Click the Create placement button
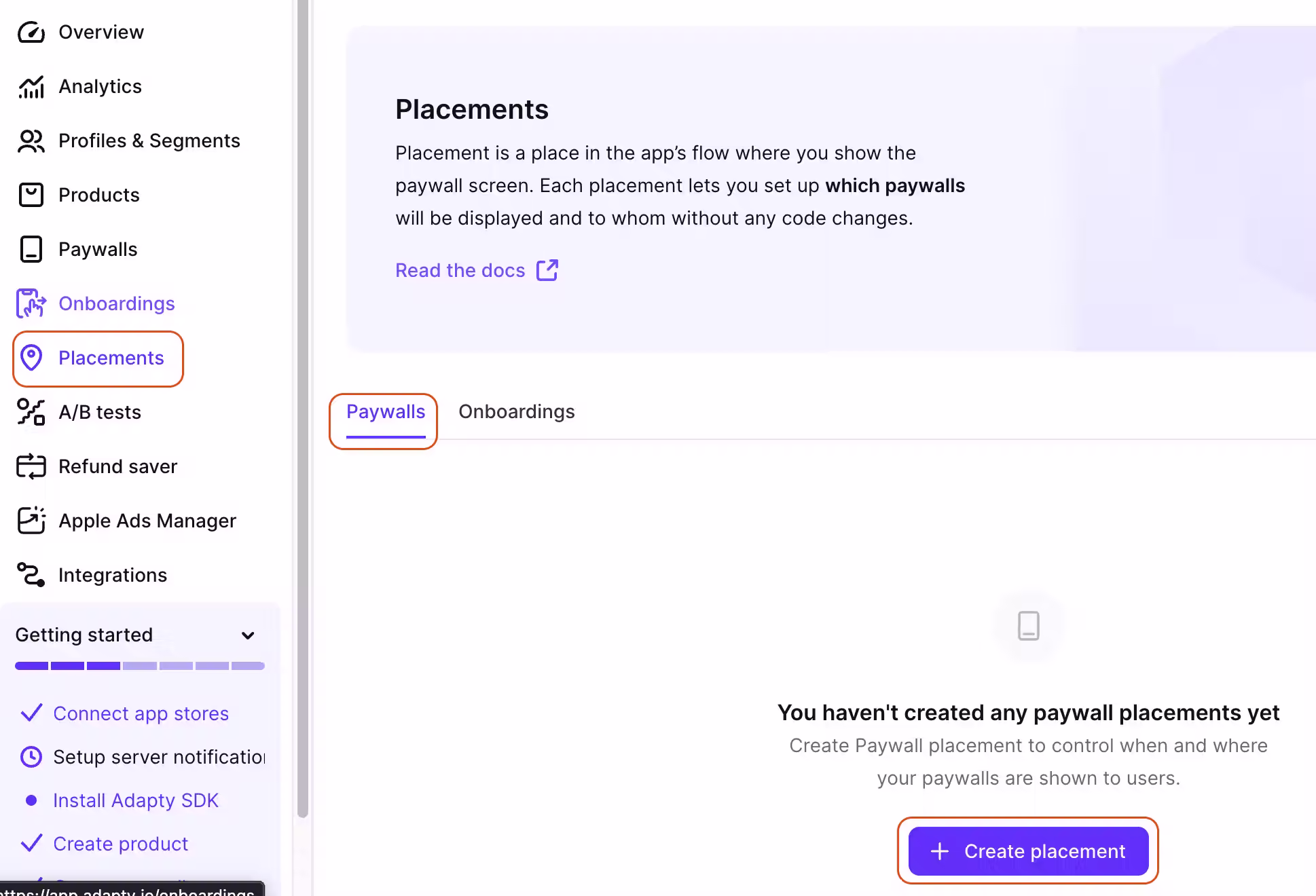Image resolution: width=1316 pixels, height=896 pixels. [1028, 851]
